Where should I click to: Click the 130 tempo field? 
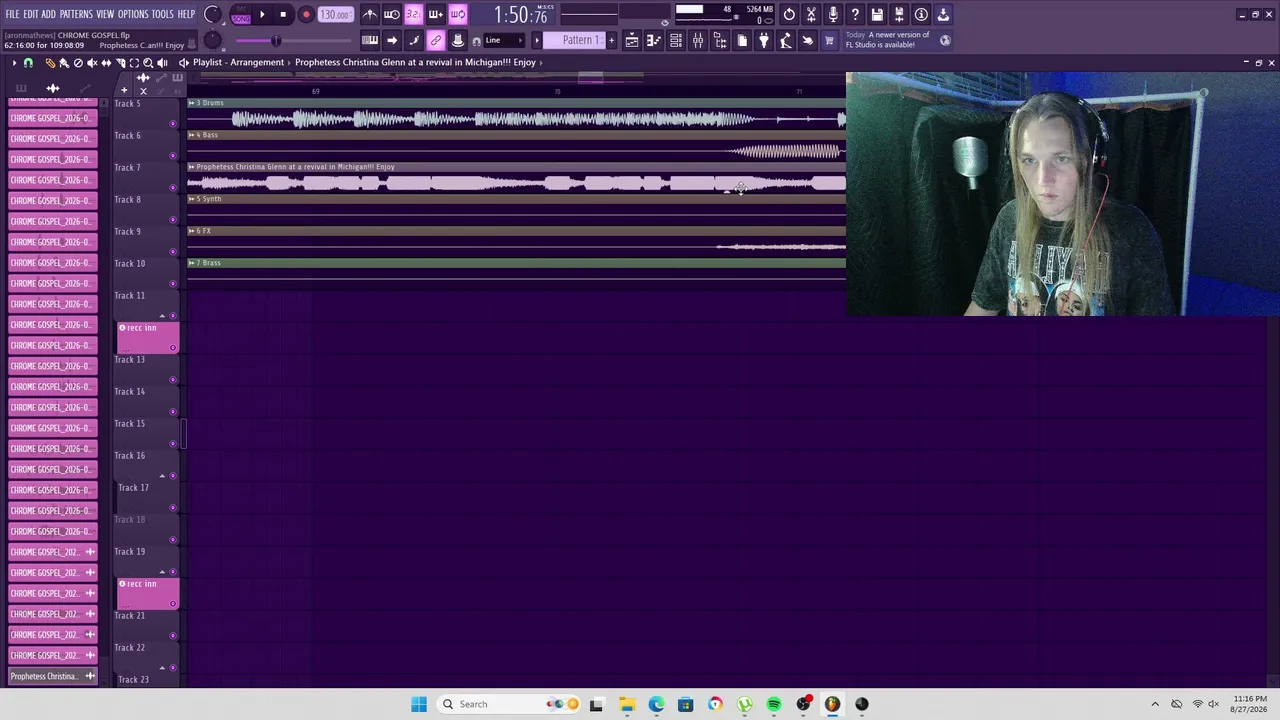pos(336,15)
